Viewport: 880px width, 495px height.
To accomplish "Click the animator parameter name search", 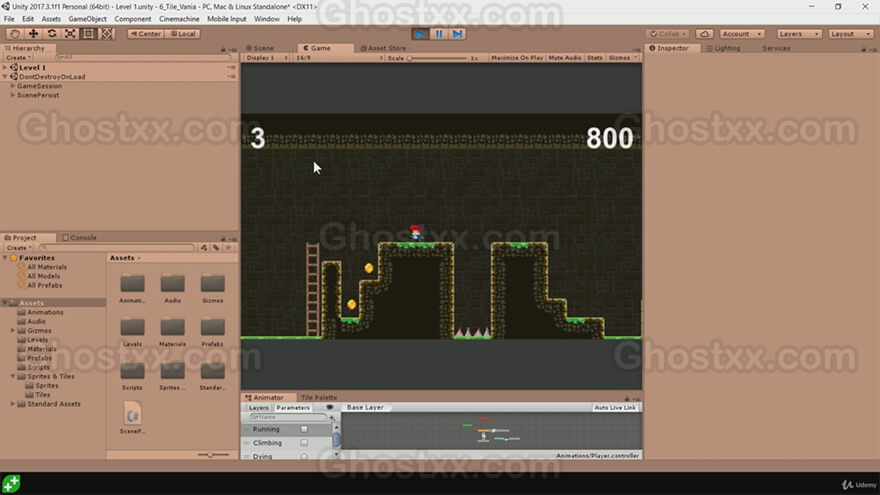I will click(x=287, y=418).
